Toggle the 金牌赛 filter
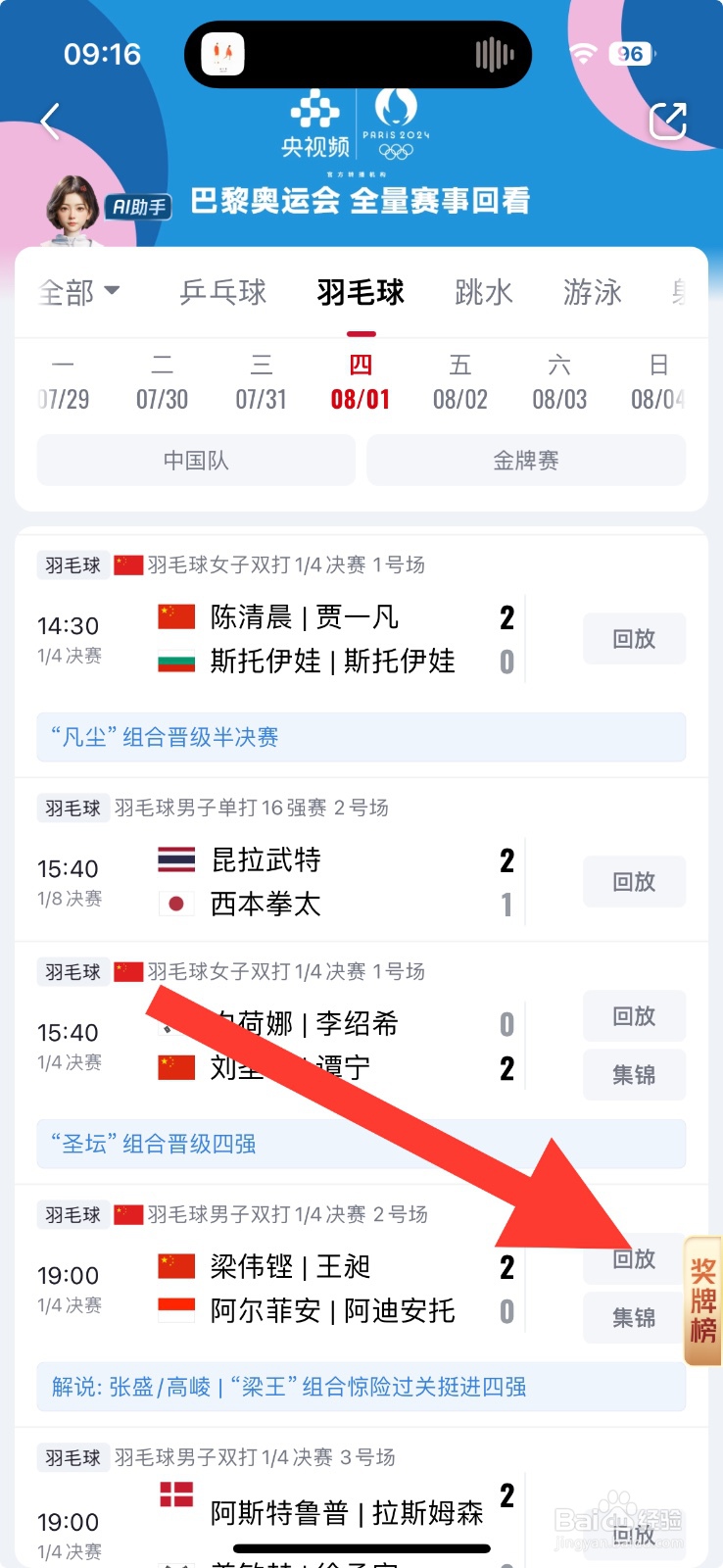This screenshot has height=1568, width=723. point(526,461)
